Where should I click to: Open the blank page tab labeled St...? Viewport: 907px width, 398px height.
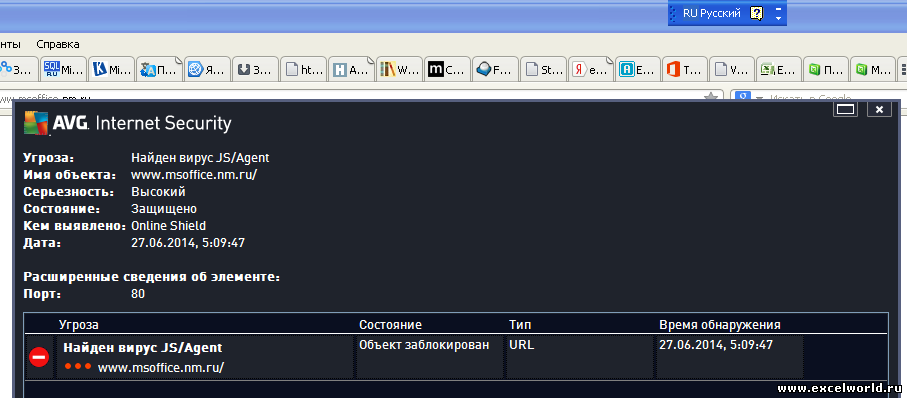[x=544, y=69]
